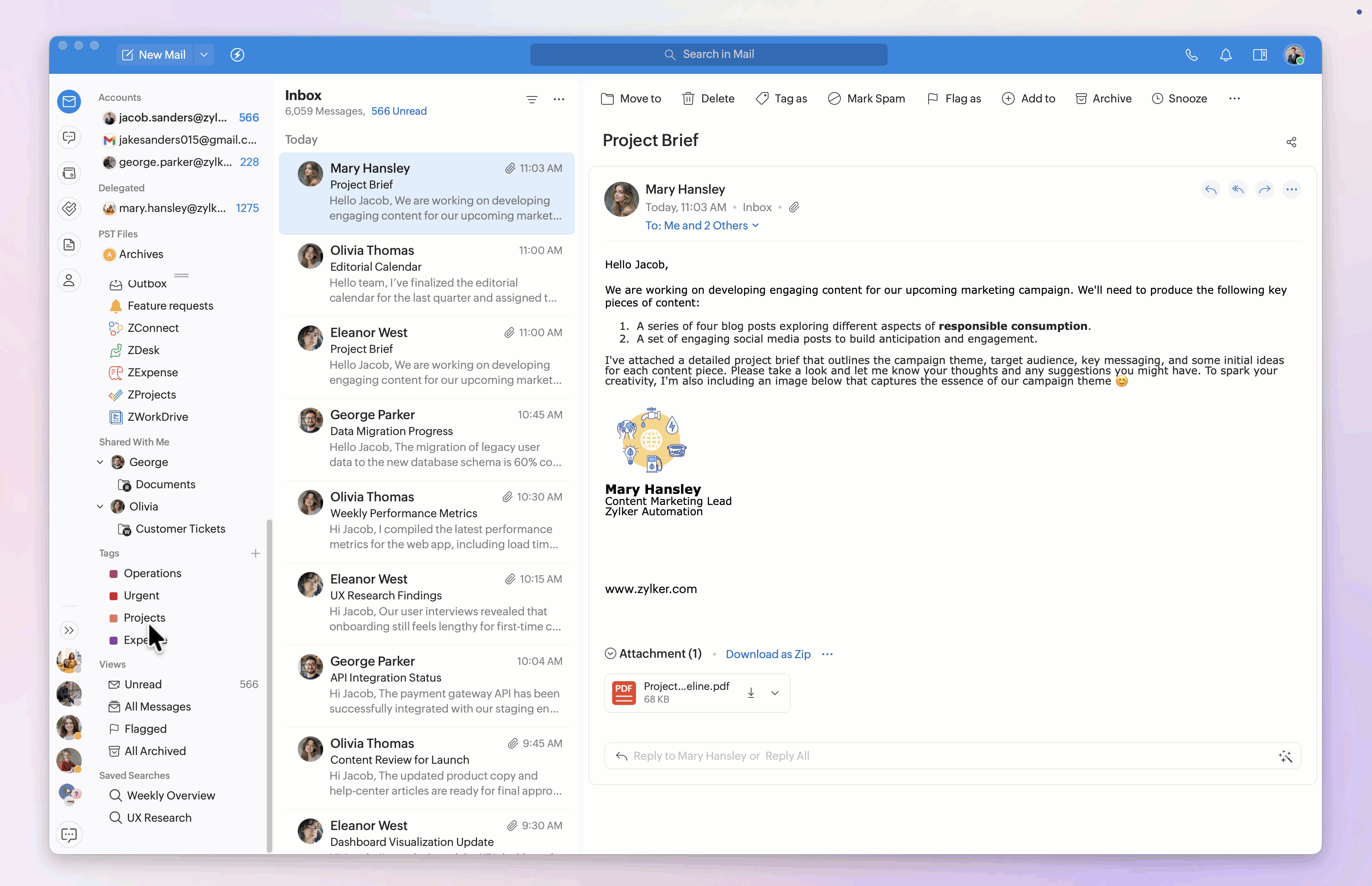Click the Forward arrow icon
Viewport: 1372px width, 886px height.
click(x=1264, y=190)
